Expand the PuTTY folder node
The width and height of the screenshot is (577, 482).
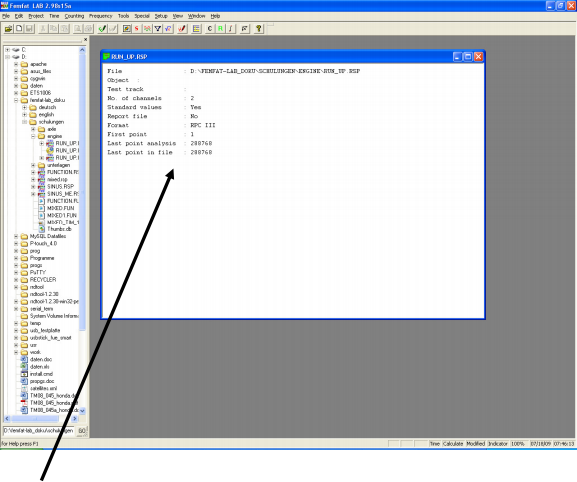[x=16, y=273]
